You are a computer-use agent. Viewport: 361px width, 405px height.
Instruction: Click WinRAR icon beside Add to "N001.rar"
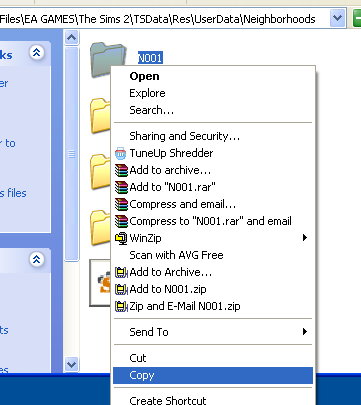click(x=121, y=187)
